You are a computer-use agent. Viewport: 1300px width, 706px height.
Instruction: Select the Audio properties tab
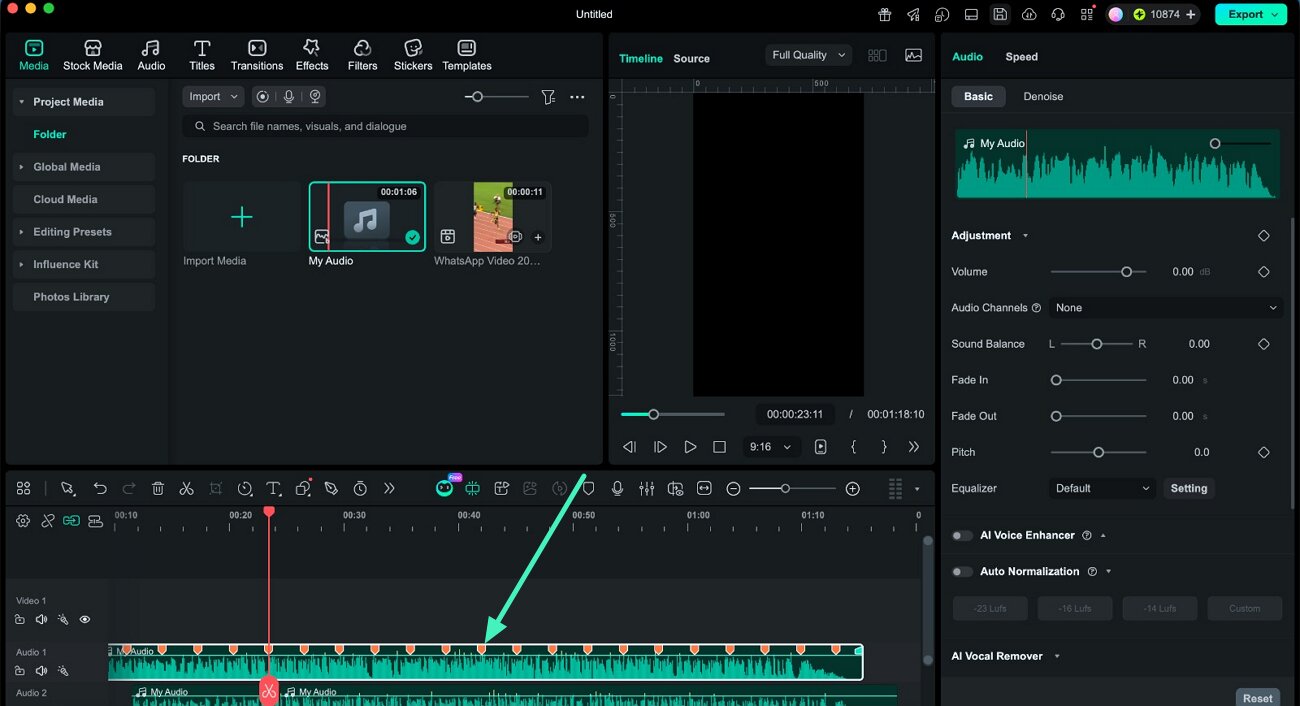pos(967,57)
